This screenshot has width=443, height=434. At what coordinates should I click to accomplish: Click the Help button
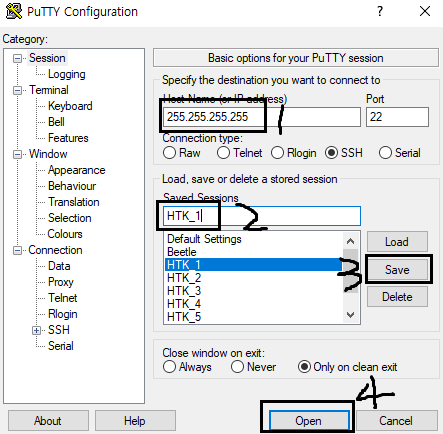coord(135,421)
